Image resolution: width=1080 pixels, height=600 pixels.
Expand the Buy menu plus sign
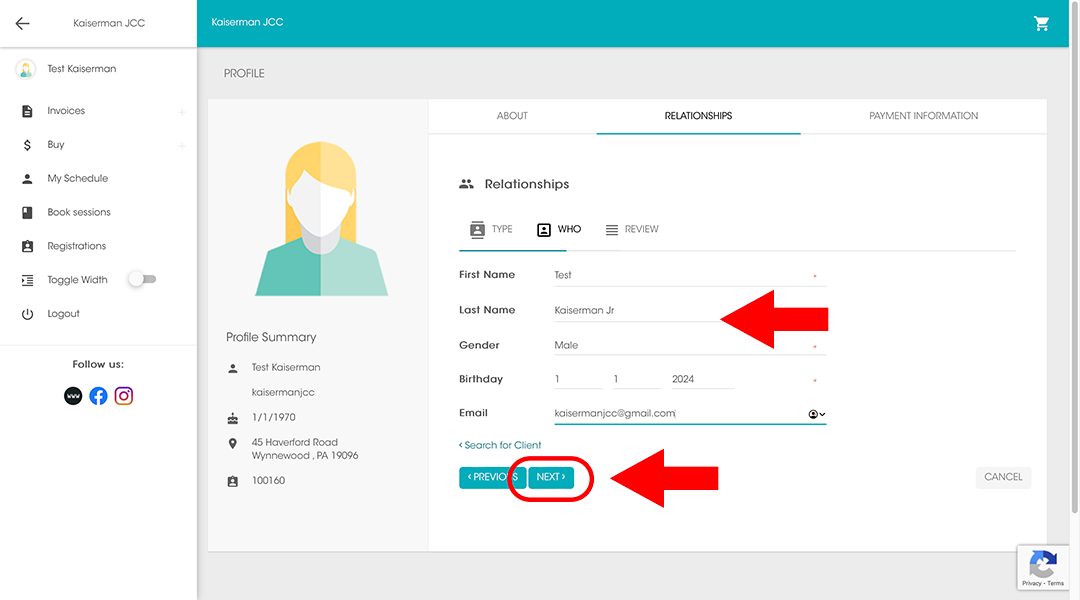(x=182, y=146)
